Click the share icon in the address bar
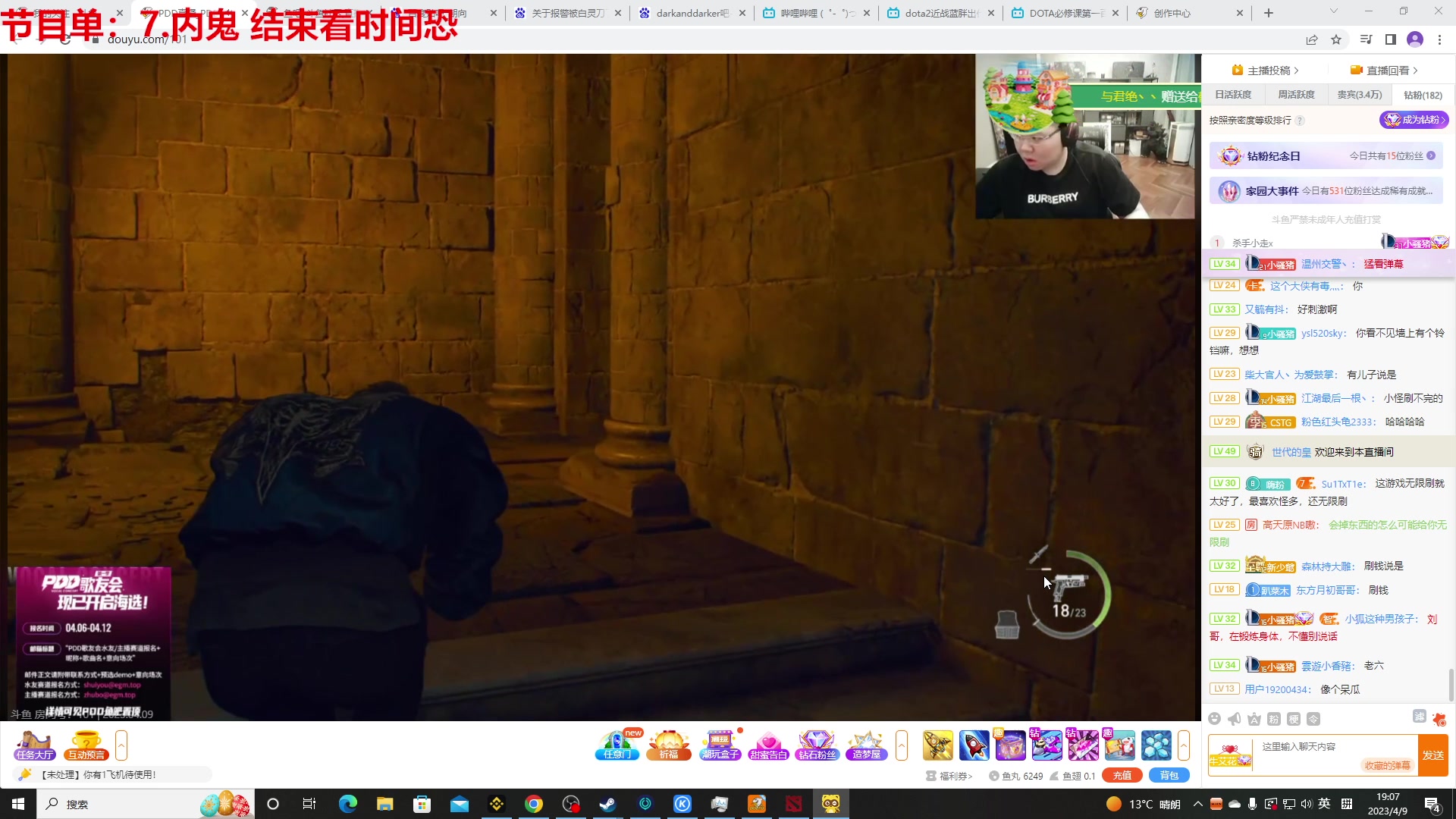1456x819 pixels. point(1312,39)
